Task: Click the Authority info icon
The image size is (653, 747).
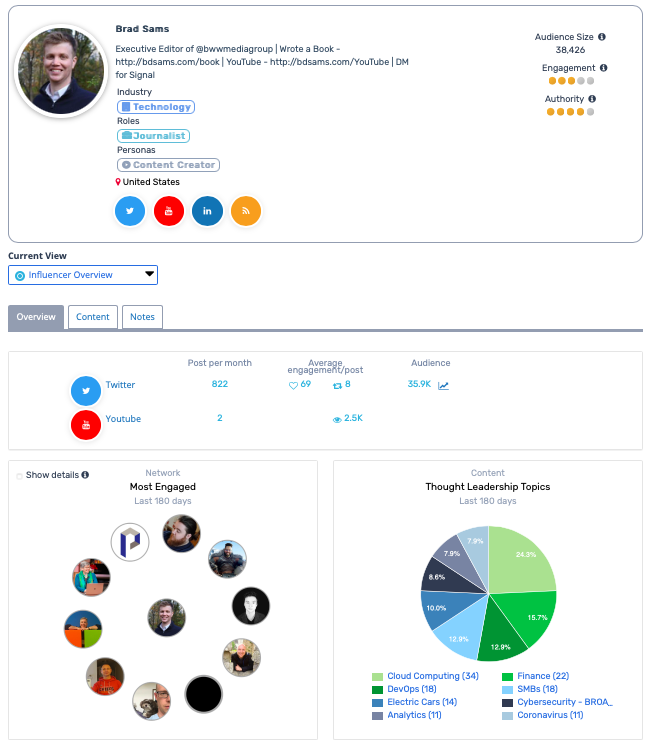Action: point(592,99)
